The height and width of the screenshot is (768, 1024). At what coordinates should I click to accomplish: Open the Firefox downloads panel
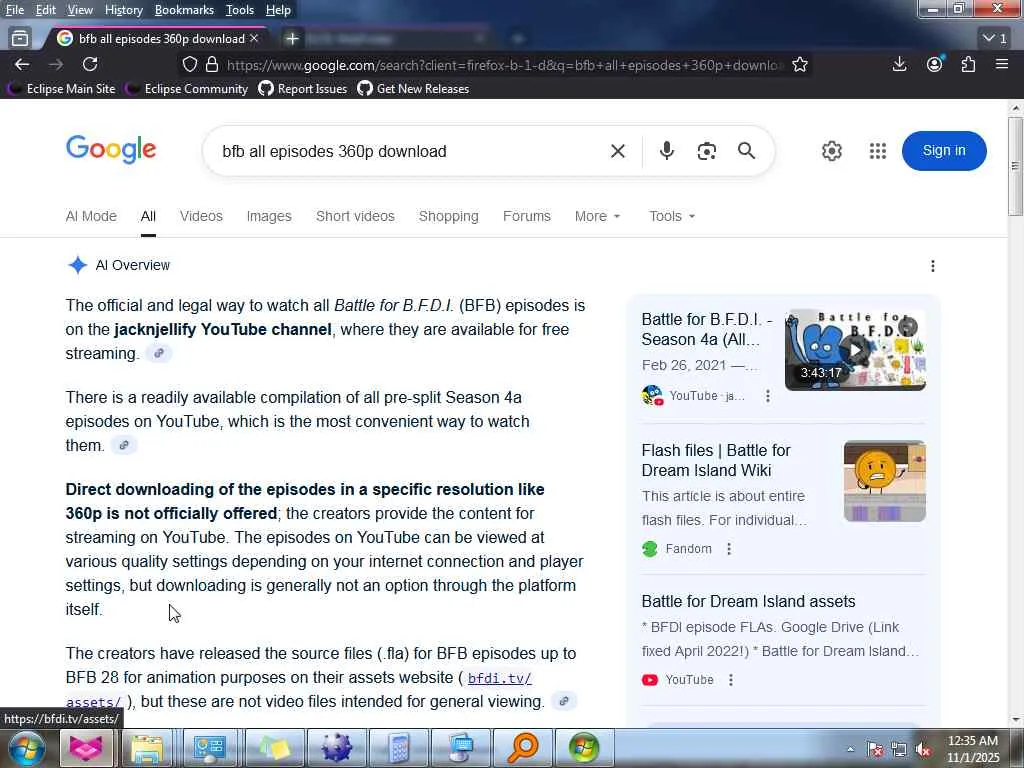[x=899, y=64]
